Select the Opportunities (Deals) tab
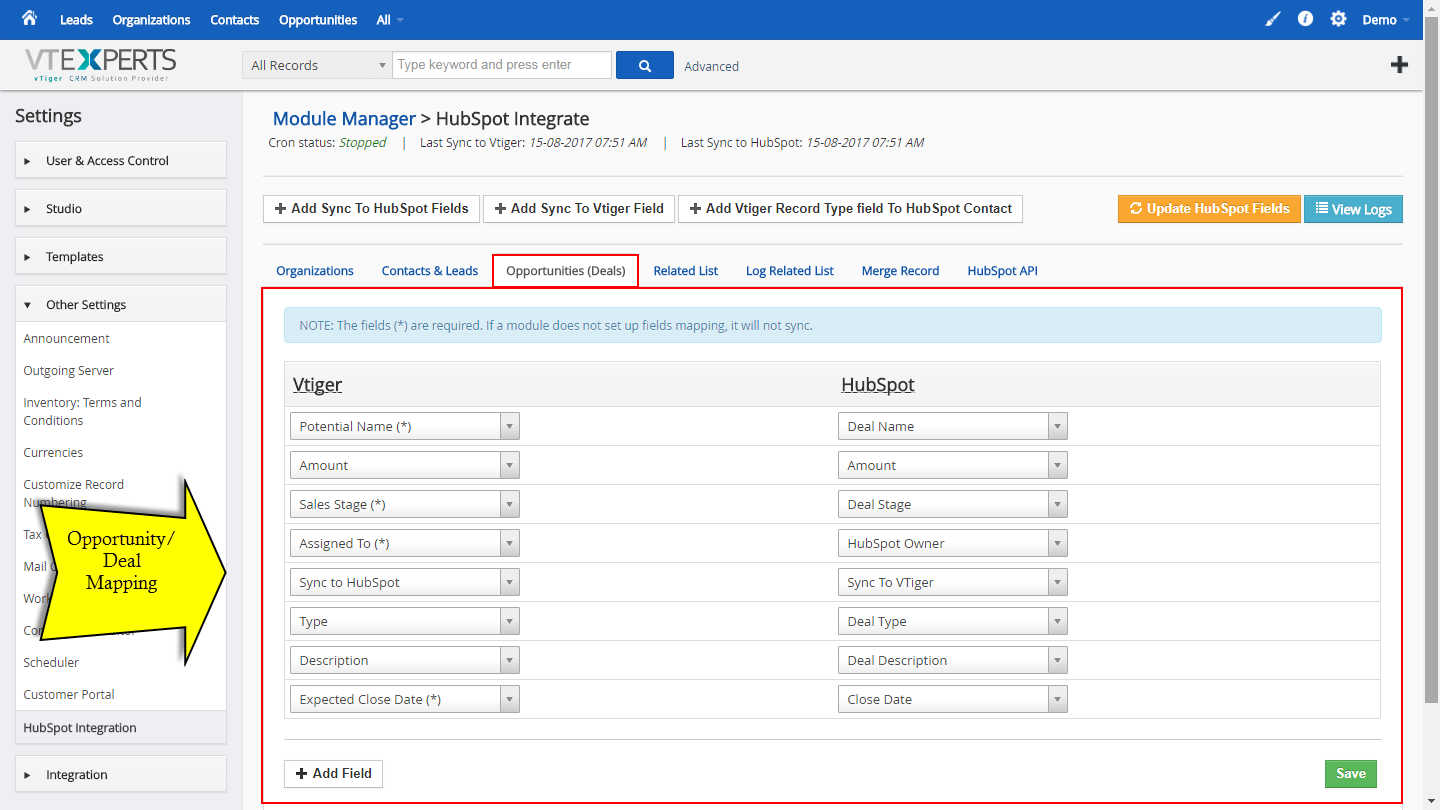1440x810 pixels. point(566,271)
